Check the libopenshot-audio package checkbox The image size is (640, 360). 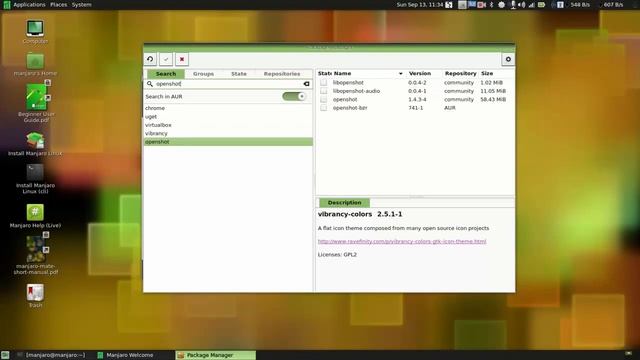pos(323,91)
